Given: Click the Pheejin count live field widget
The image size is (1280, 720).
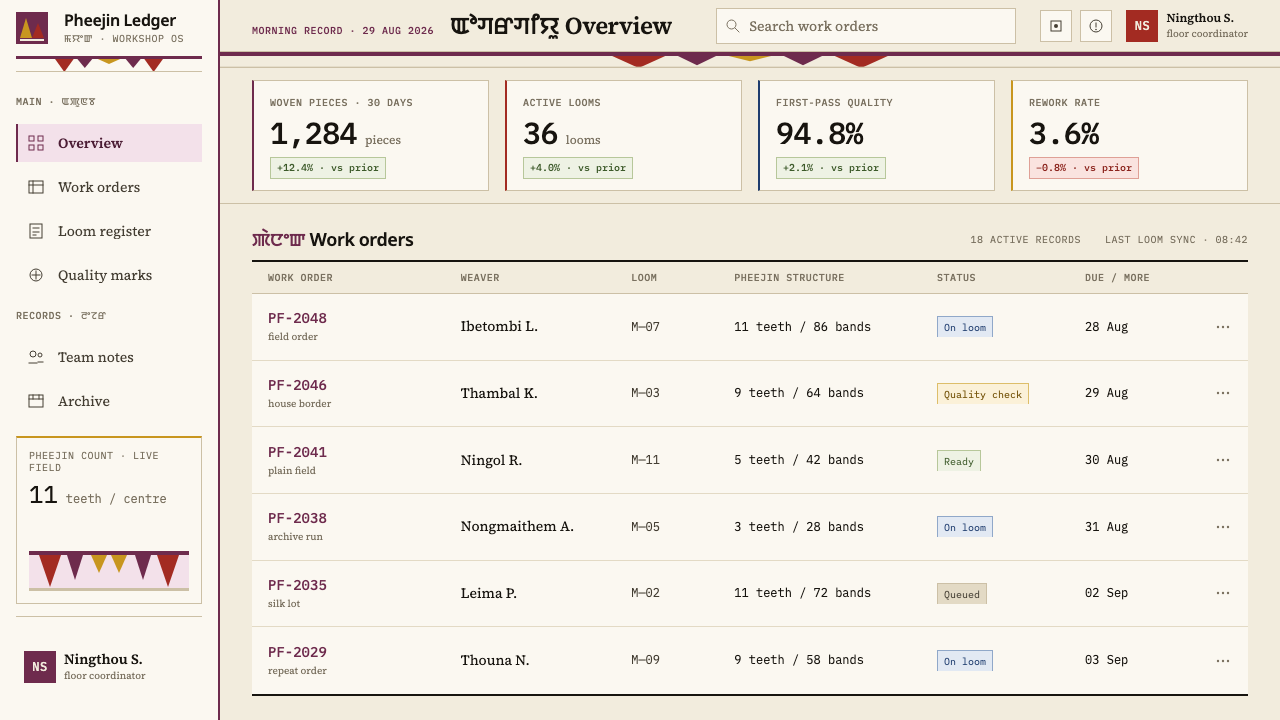Looking at the screenshot, I should point(109,520).
